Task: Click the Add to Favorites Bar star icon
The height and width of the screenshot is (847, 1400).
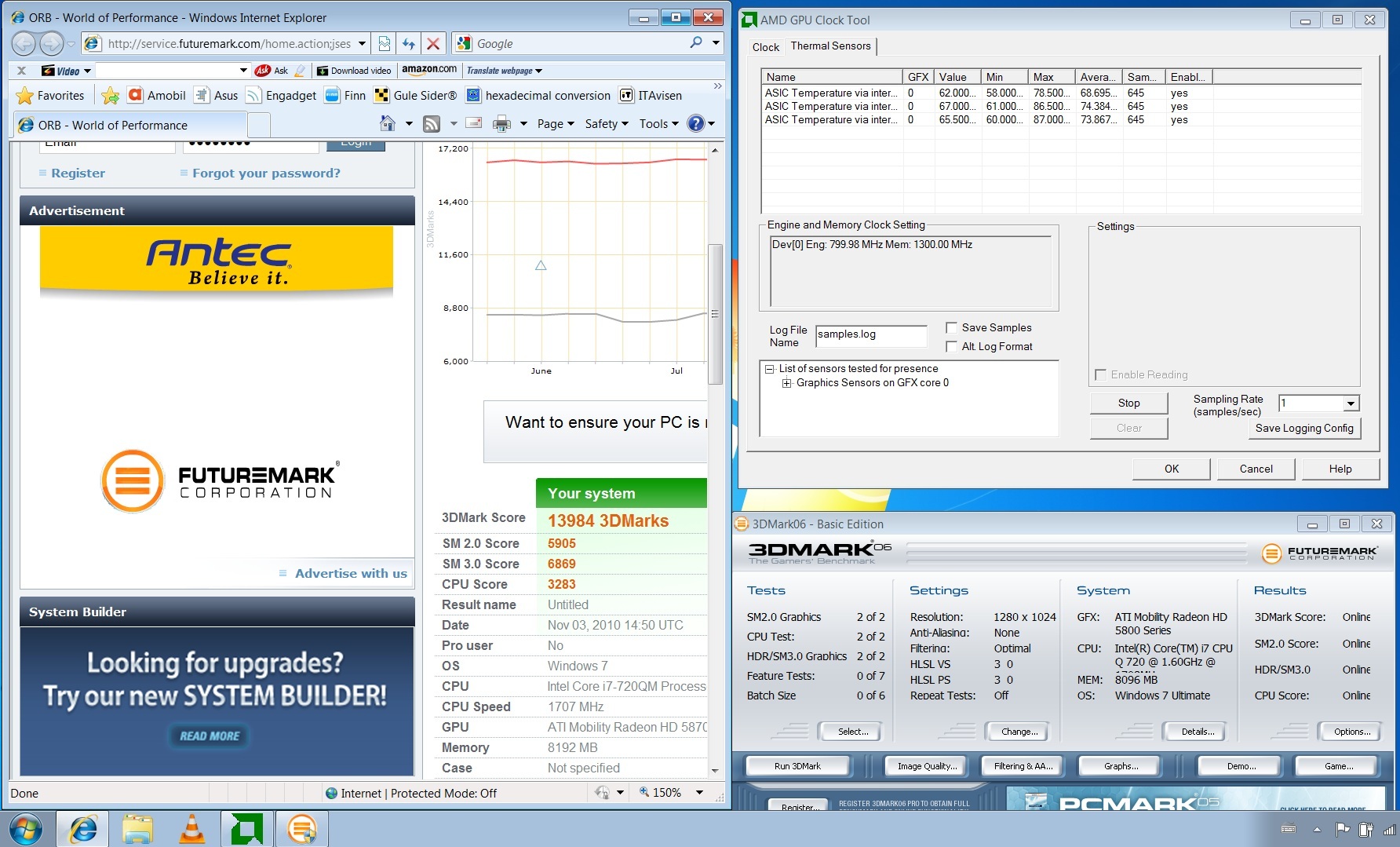Action: [x=110, y=96]
